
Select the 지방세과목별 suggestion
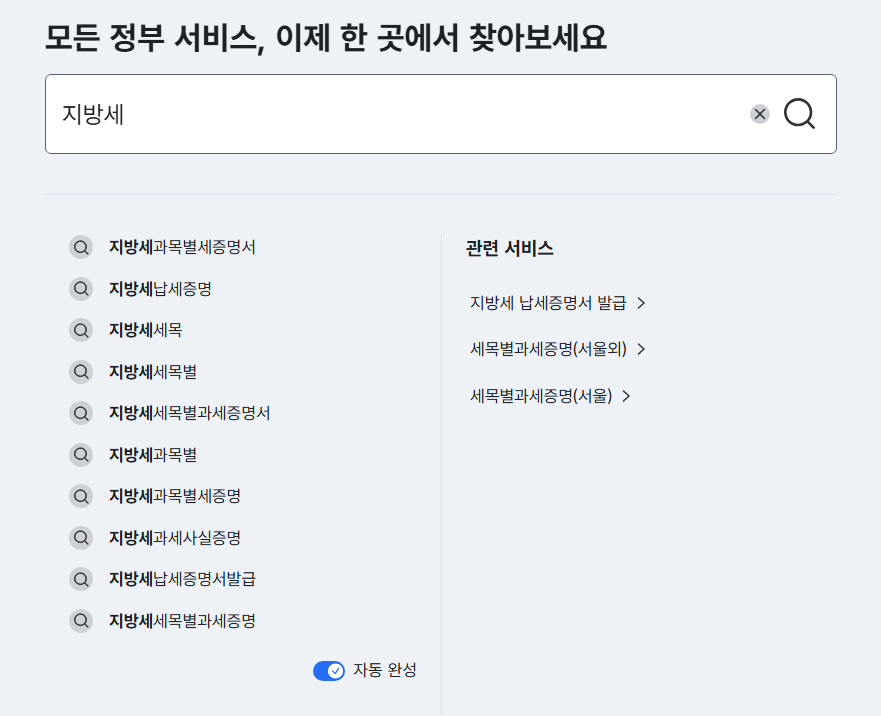tap(153, 455)
